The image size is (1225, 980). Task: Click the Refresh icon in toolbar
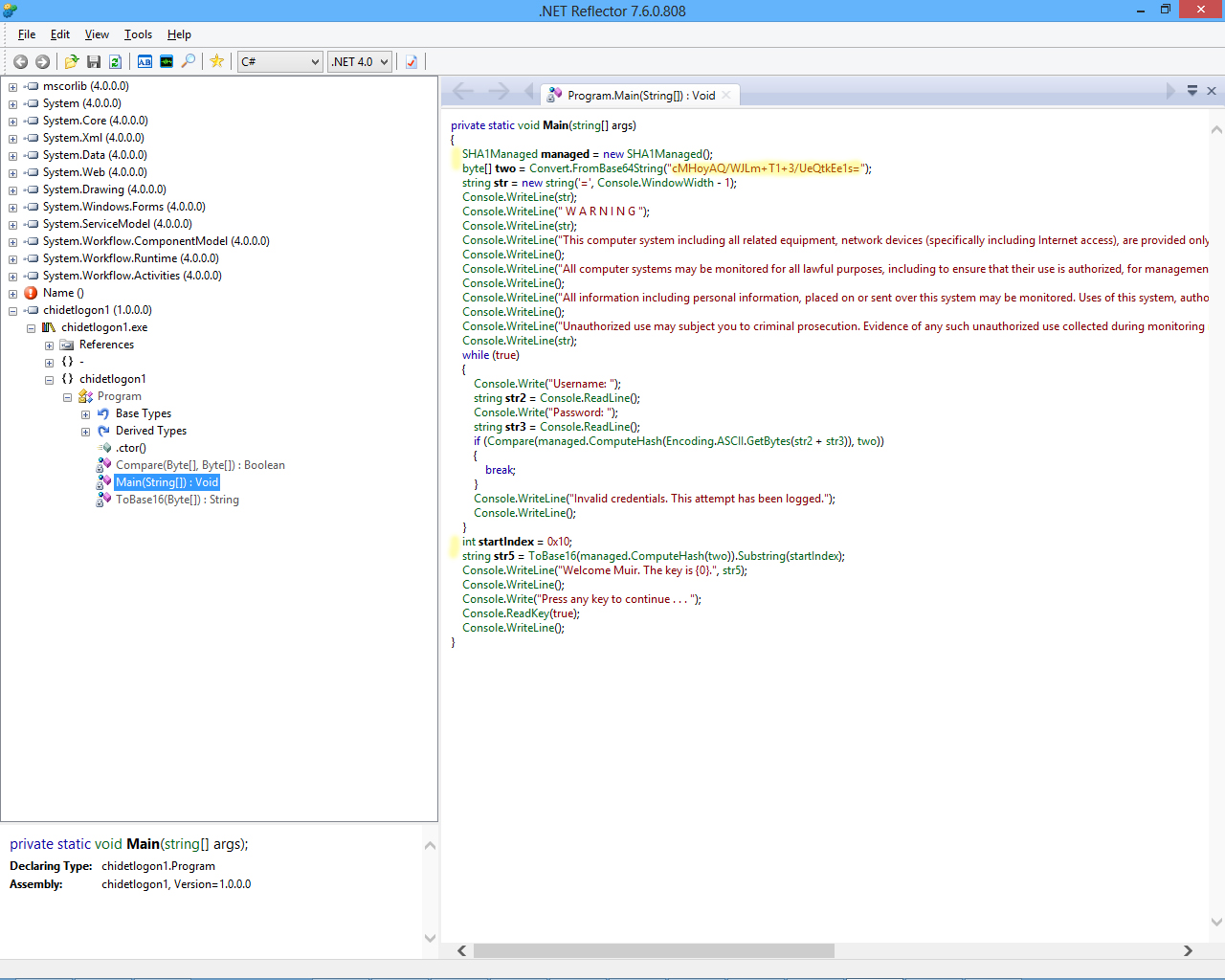[x=115, y=61]
